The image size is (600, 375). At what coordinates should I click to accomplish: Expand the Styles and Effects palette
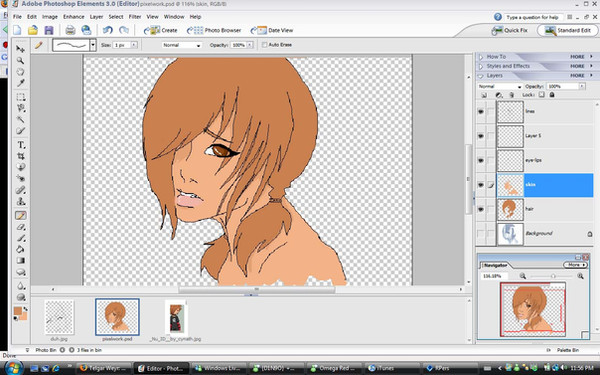click(x=481, y=66)
